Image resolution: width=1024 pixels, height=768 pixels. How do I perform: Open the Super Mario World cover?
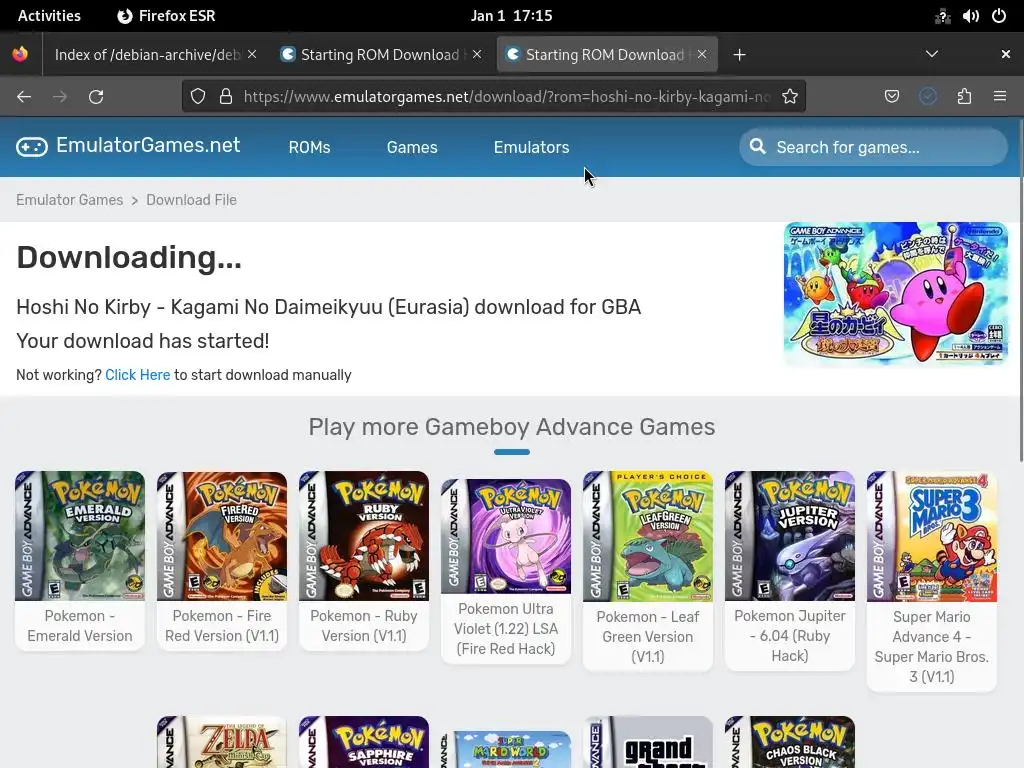(505, 750)
